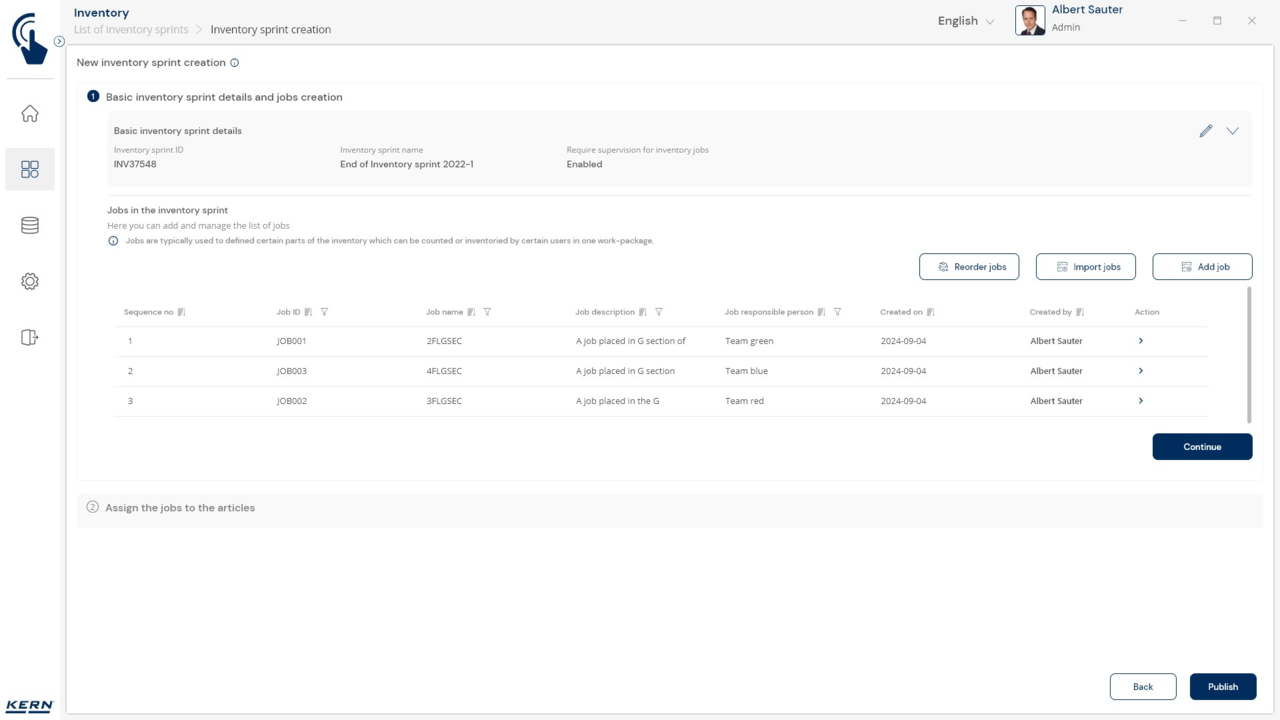The height and width of the screenshot is (720, 1280).
Task: Go to List of inventory sprints breadcrumb
Action: click(x=131, y=30)
